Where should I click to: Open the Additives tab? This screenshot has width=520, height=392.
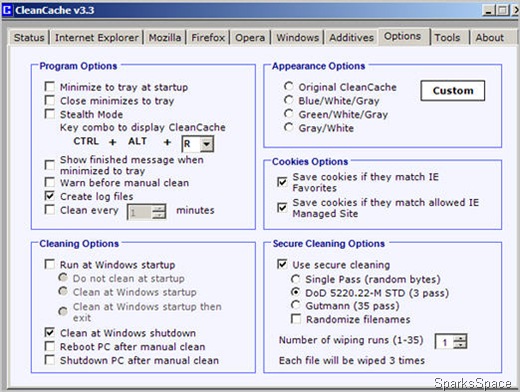pos(351,37)
